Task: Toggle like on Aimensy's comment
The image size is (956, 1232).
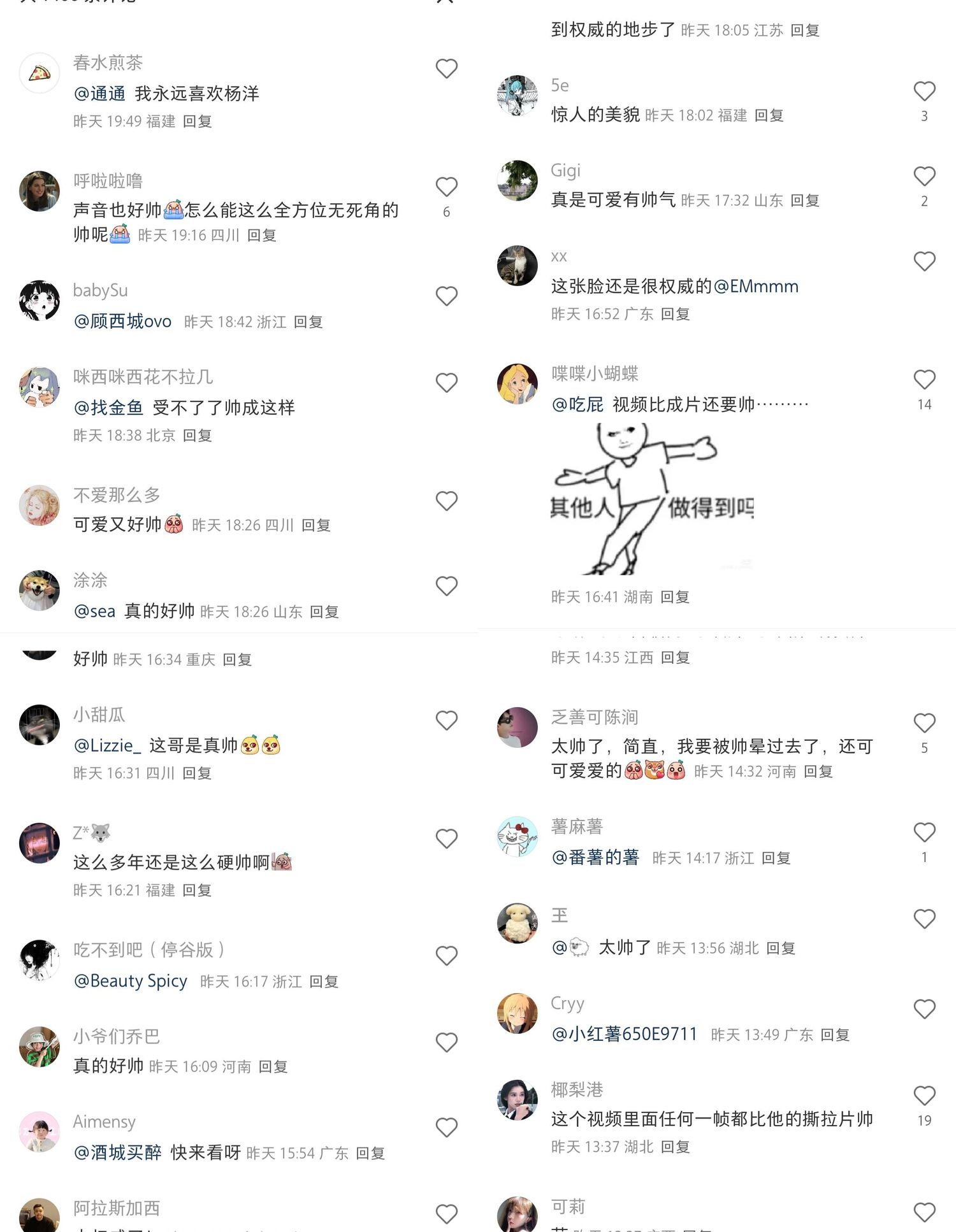Action: click(x=446, y=1128)
